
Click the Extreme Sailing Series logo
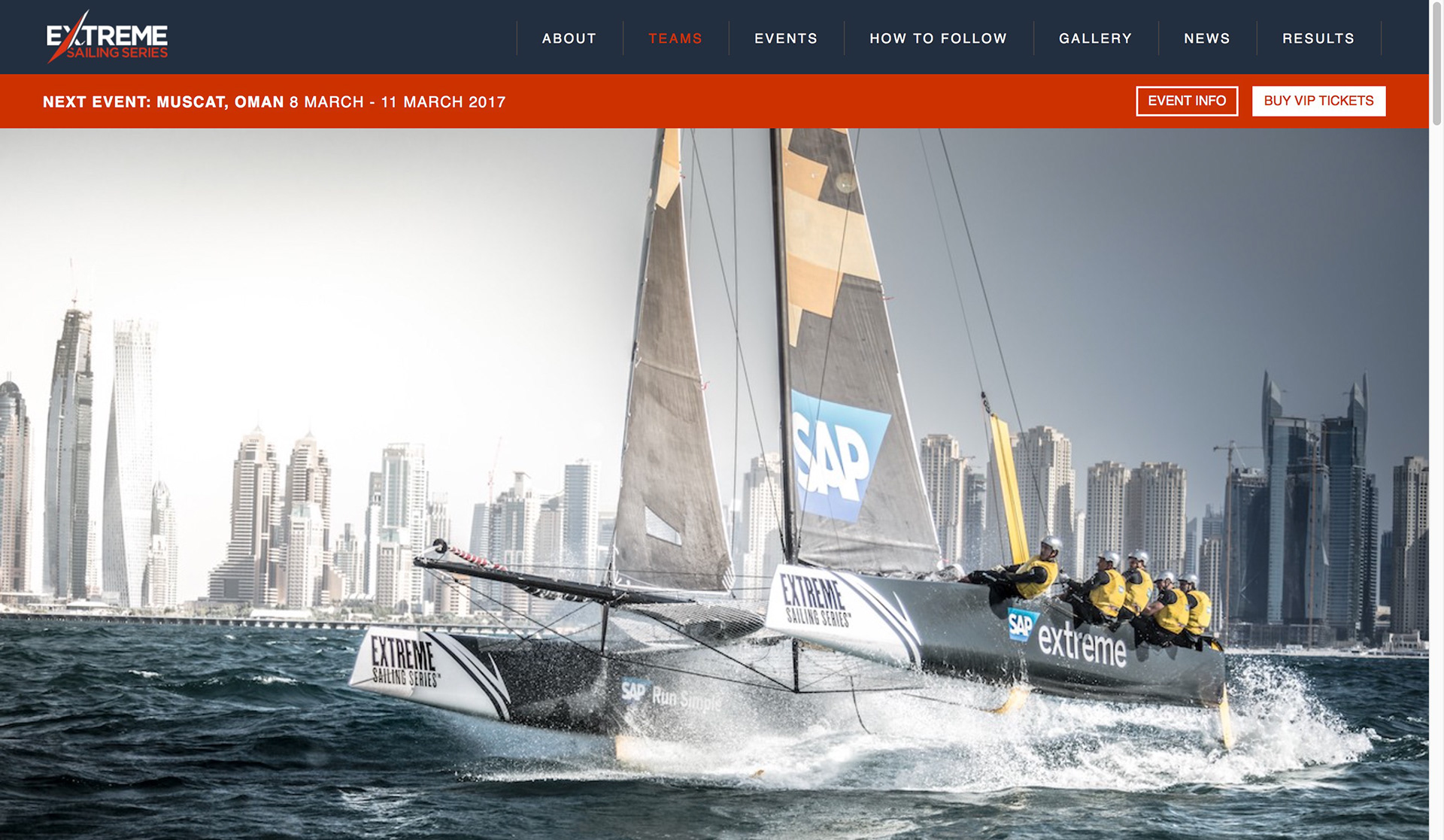click(107, 37)
